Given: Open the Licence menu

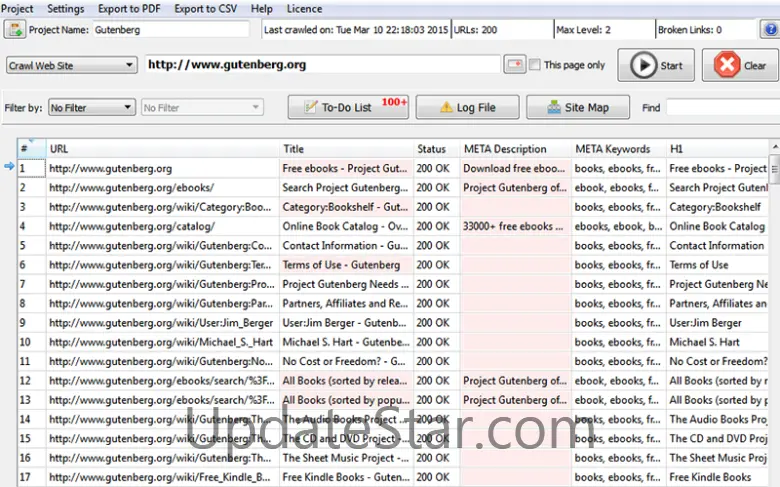Looking at the screenshot, I should (x=304, y=9).
